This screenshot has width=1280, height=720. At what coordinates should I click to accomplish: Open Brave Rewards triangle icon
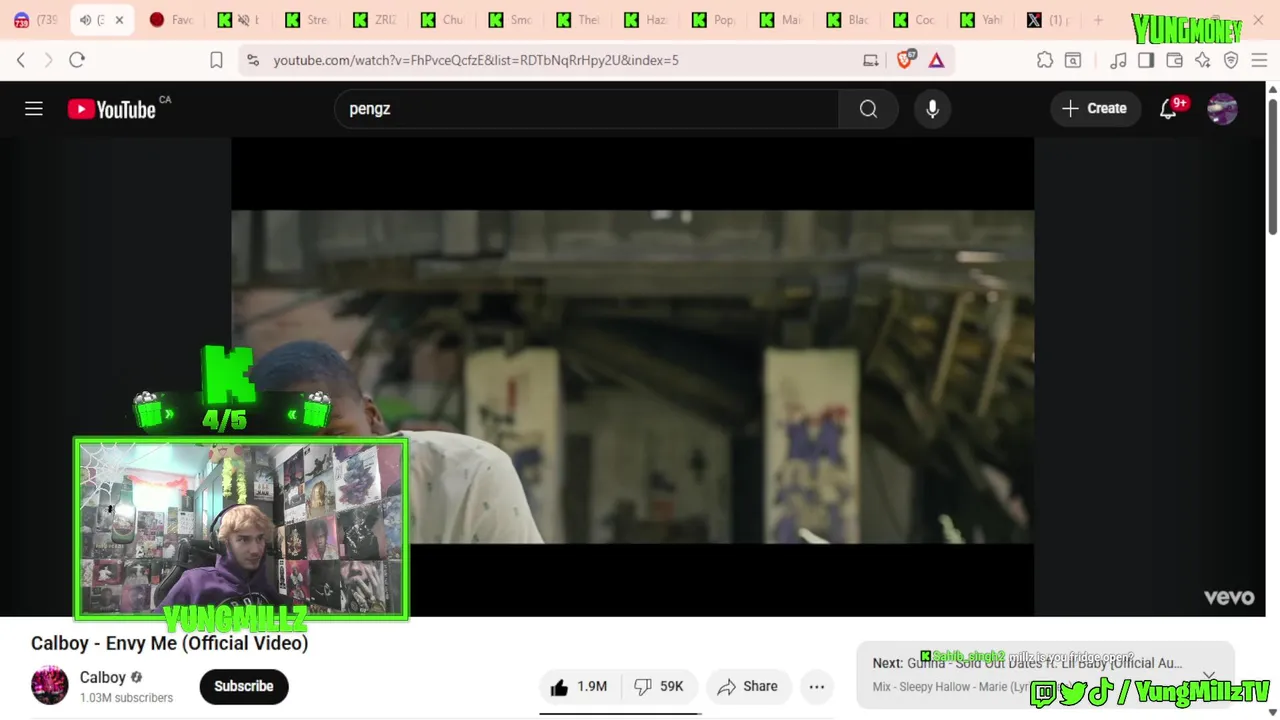[x=936, y=60]
